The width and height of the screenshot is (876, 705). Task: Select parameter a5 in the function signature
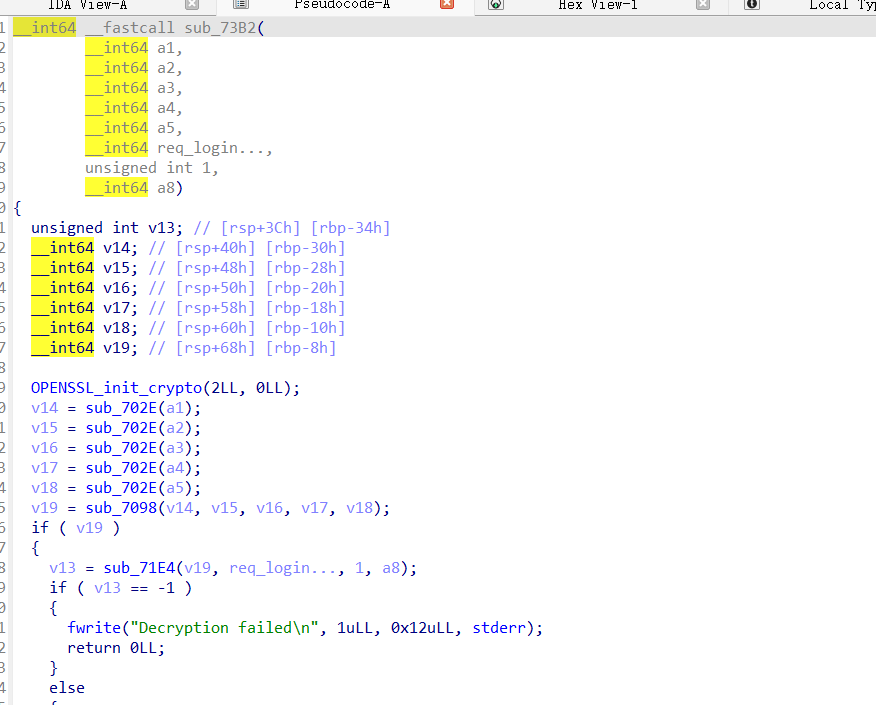coord(166,128)
